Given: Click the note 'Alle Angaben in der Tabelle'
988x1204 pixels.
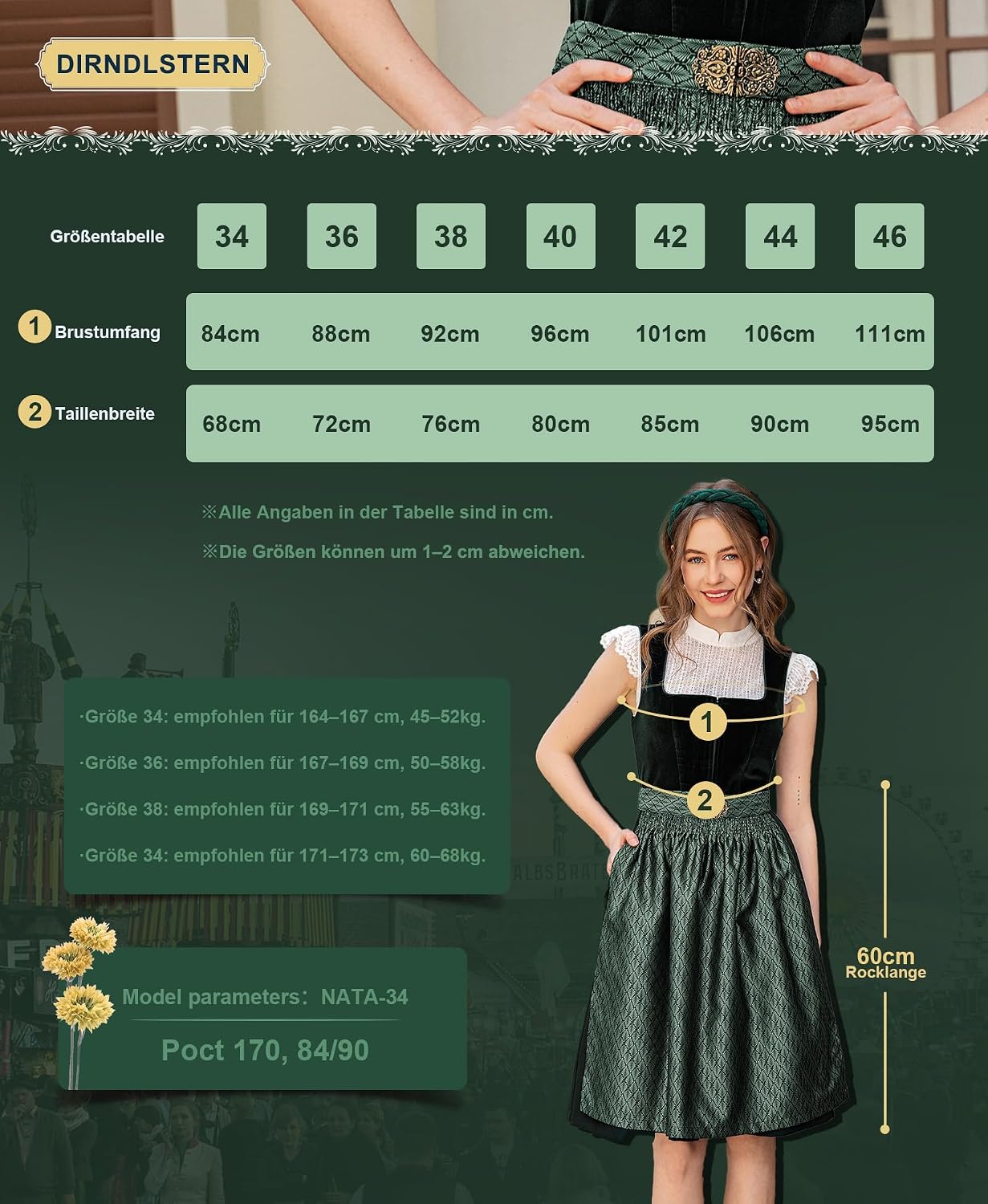Looking at the screenshot, I should click(x=377, y=512).
